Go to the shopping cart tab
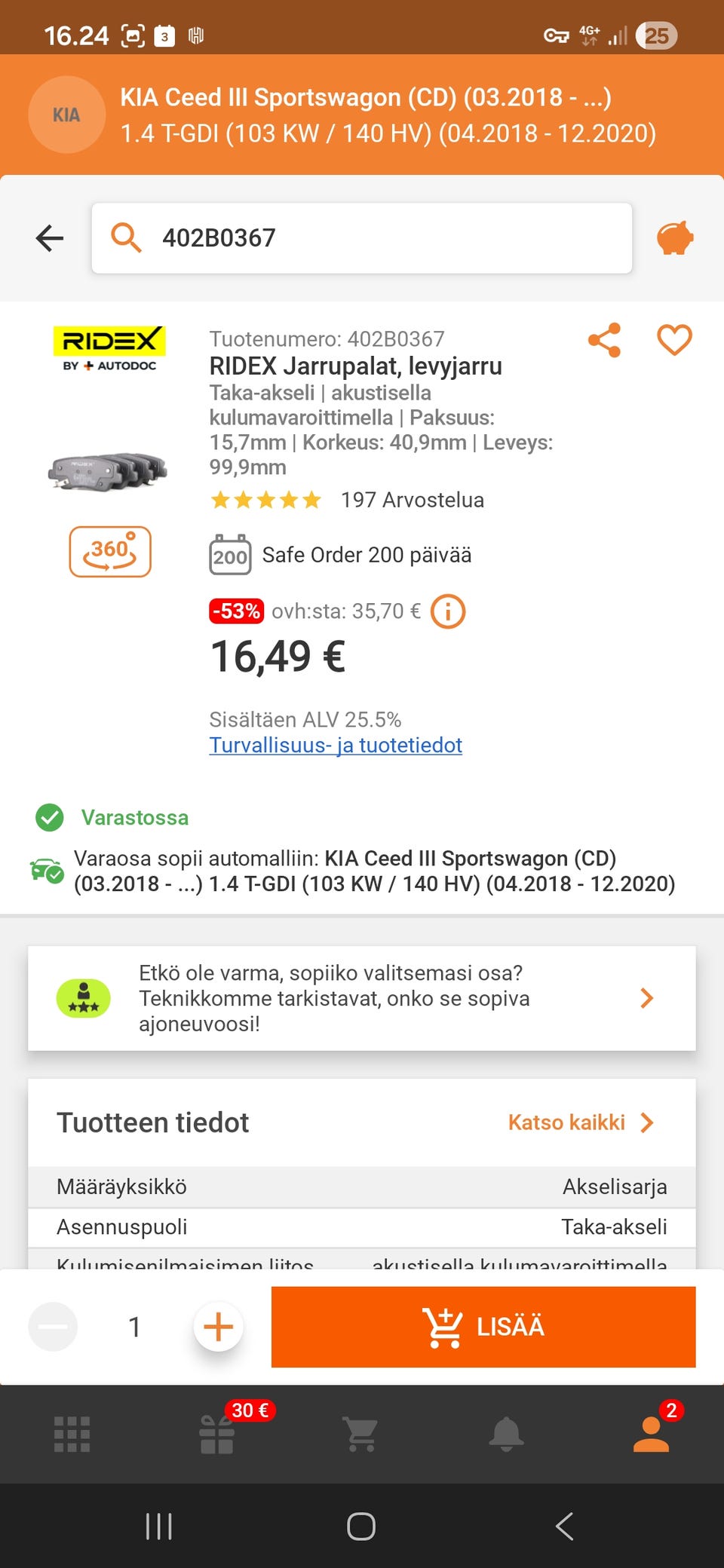The image size is (724, 1568). coord(360,1434)
